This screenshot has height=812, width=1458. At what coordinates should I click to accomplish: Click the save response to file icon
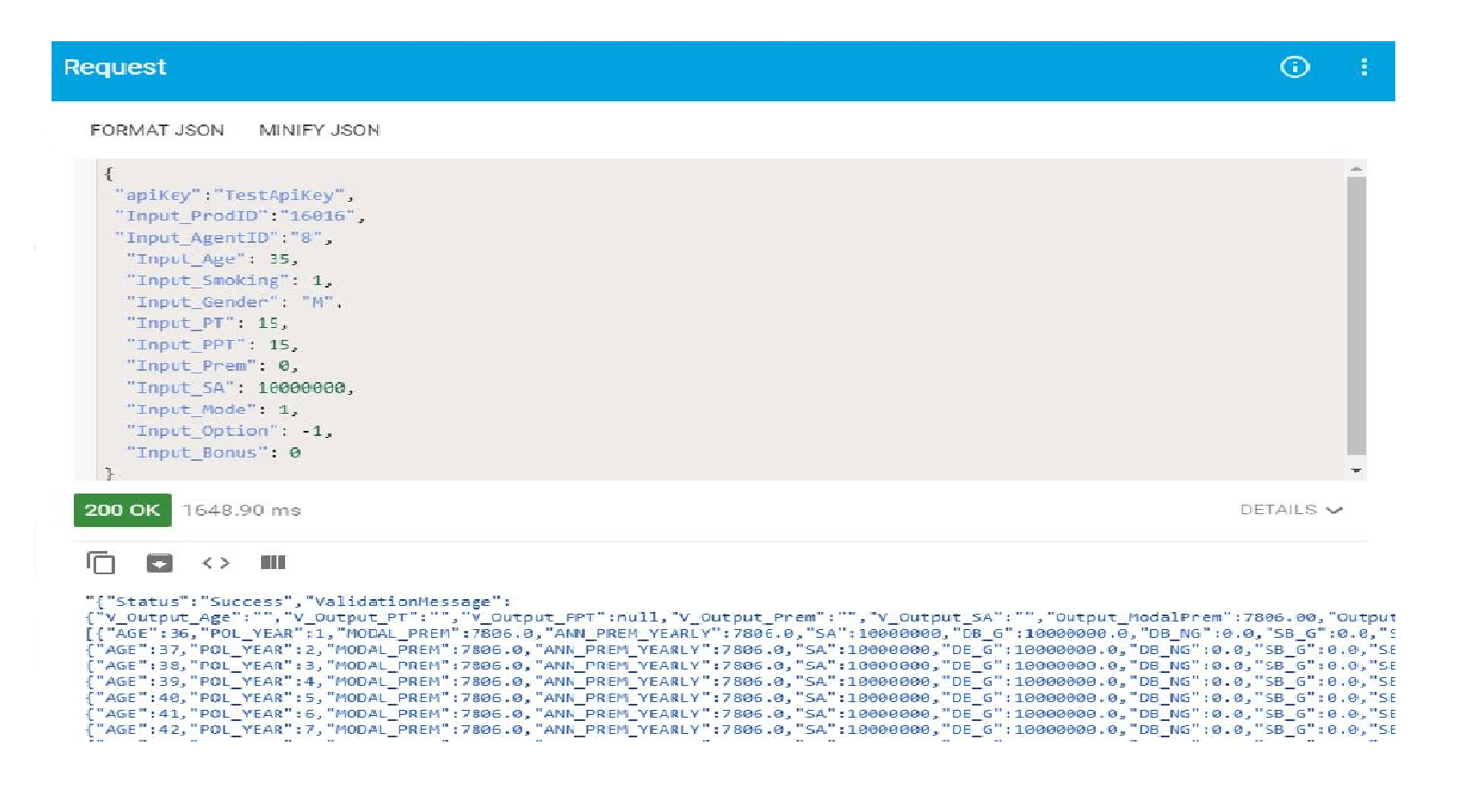pos(159,563)
